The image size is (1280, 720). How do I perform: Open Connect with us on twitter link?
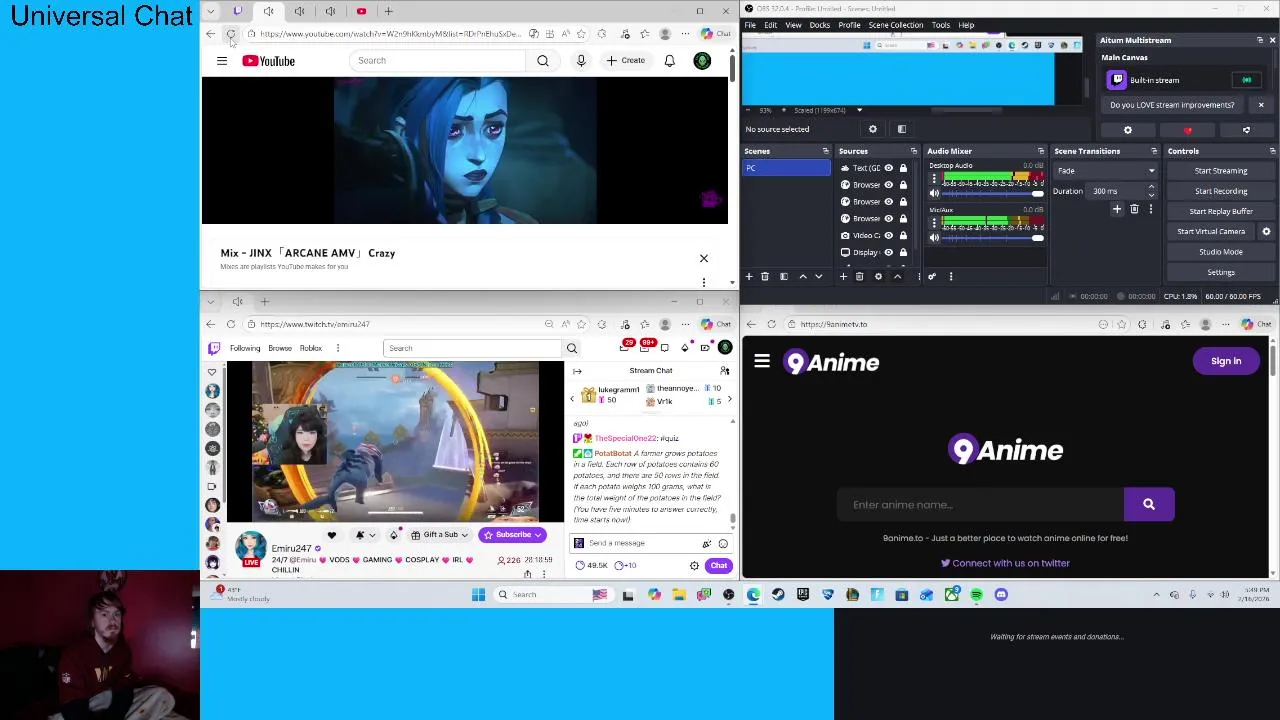coord(1005,563)
